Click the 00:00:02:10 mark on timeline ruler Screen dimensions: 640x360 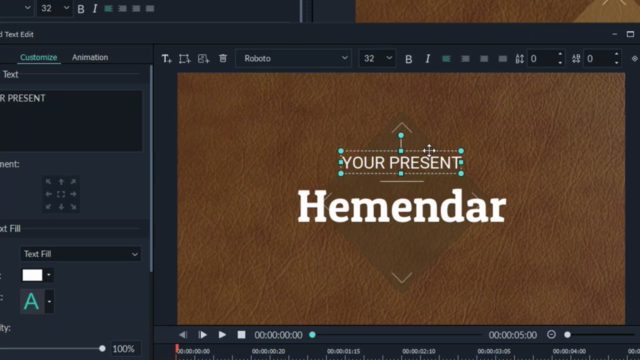[x=419, y=351]
